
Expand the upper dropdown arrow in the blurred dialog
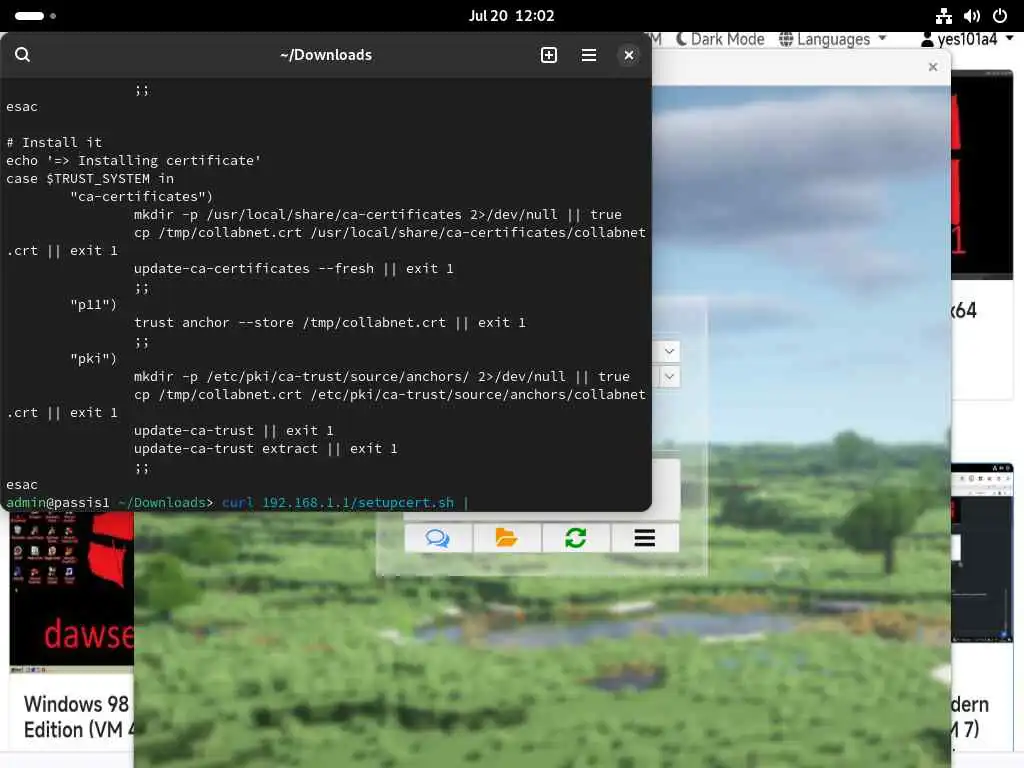(x=669, y=351)
